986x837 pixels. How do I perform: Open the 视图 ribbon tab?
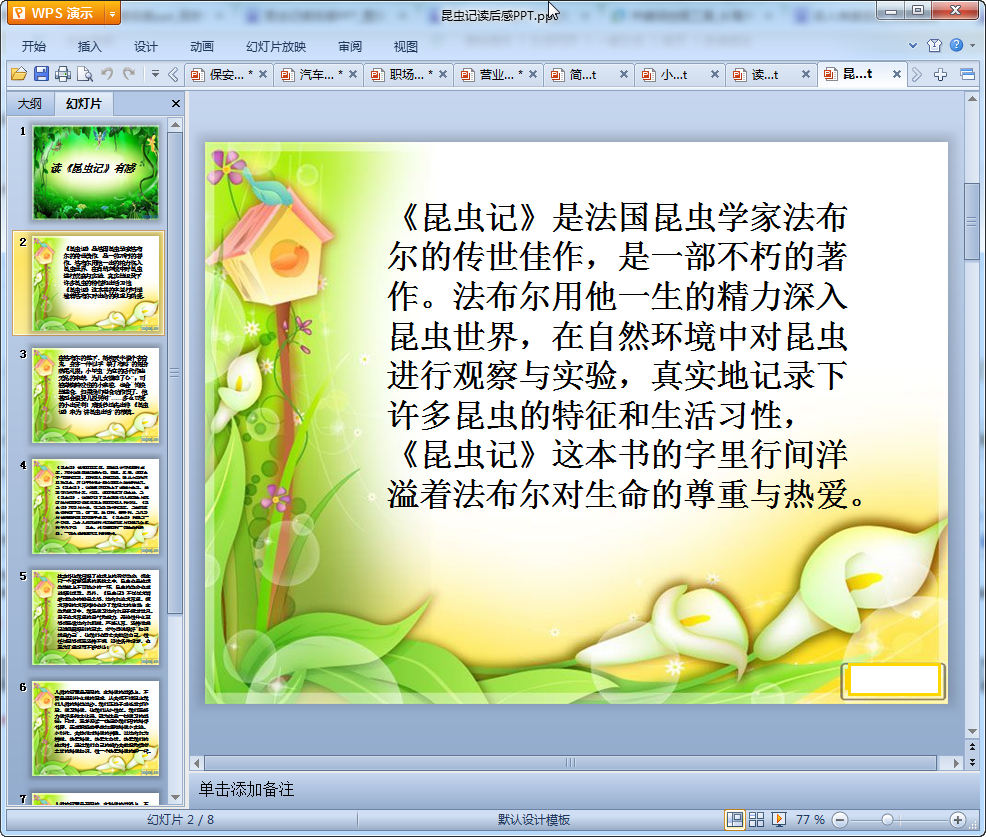click(x=406, y=47)
